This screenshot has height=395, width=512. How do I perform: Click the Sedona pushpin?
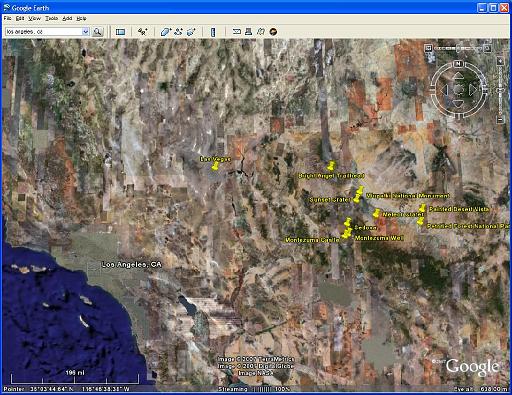[x=347, y=222]
